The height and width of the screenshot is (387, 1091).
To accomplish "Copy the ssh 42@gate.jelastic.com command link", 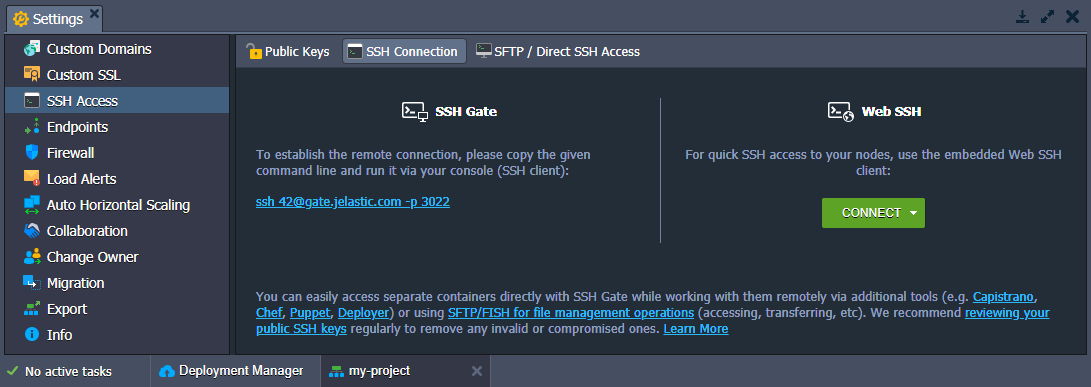I will click(353, 202).
